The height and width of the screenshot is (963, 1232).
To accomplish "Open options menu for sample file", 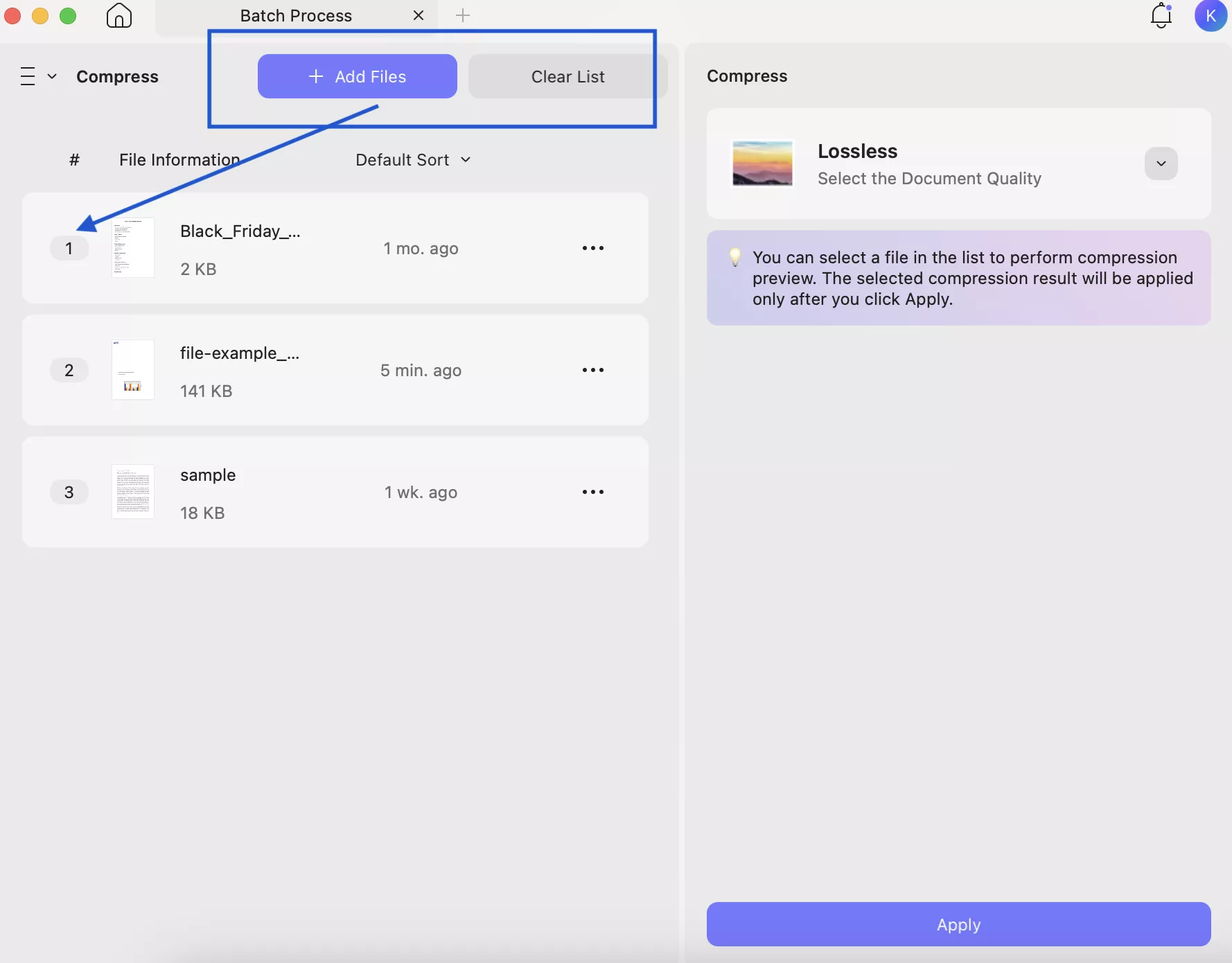I will [x=593, y=492].
